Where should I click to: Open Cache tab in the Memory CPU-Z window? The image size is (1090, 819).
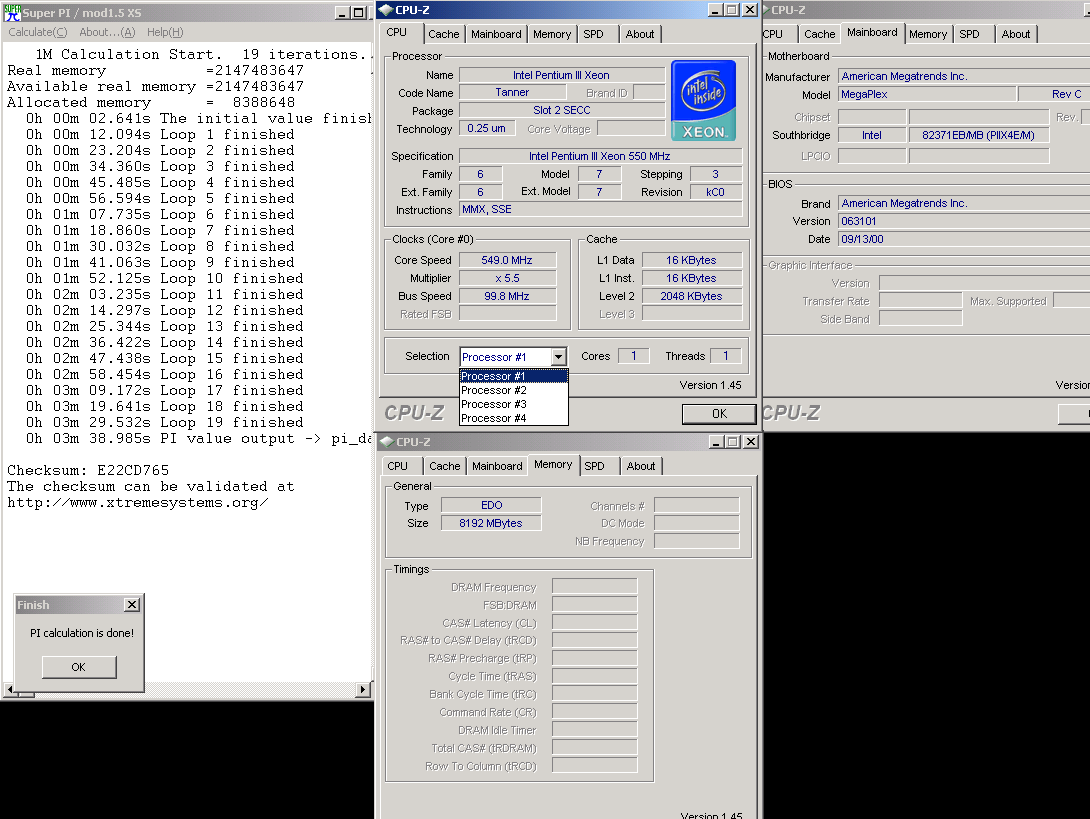click(444, 466)
